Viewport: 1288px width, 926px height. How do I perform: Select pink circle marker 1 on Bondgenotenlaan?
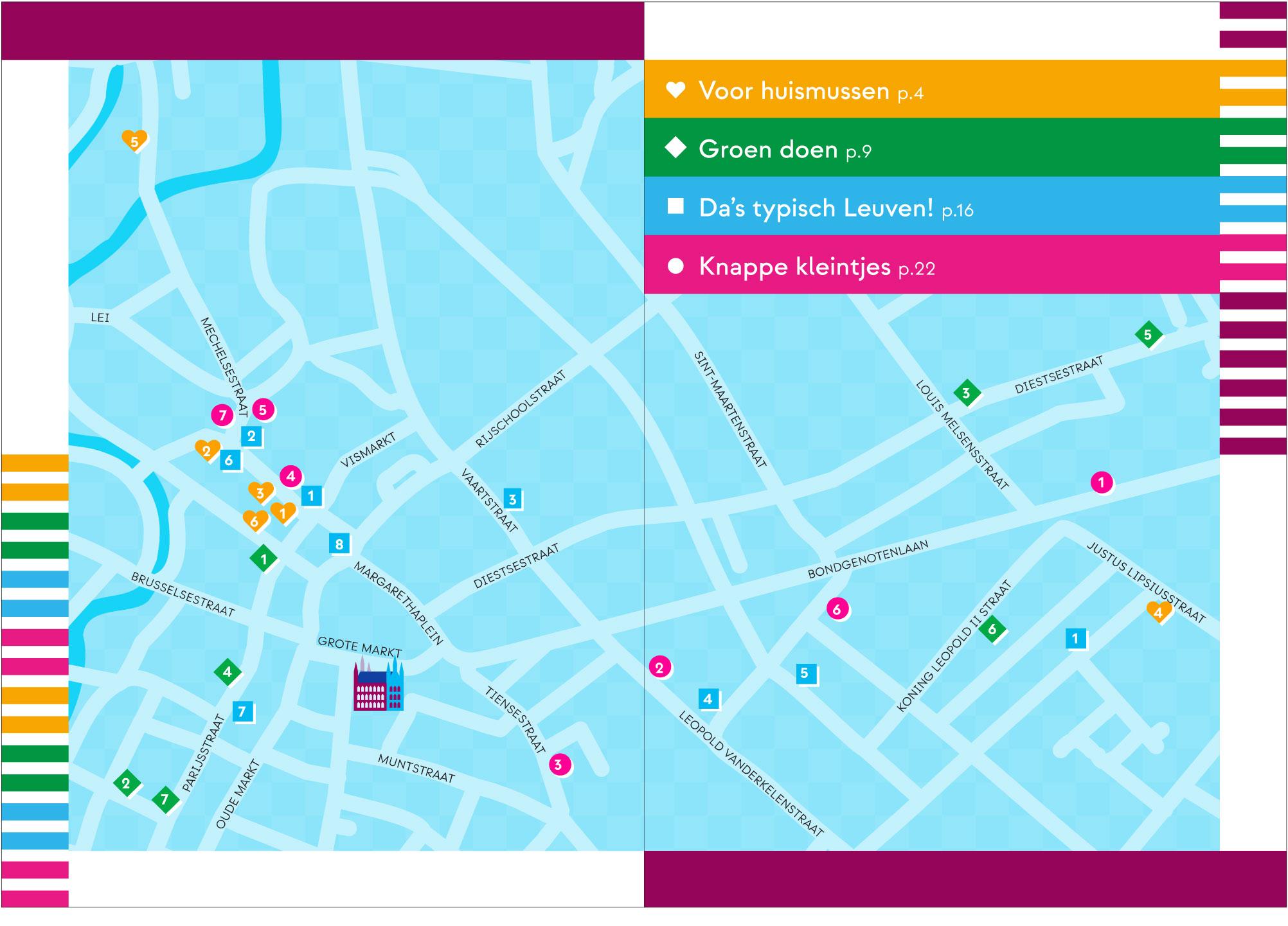[1101, 482]
